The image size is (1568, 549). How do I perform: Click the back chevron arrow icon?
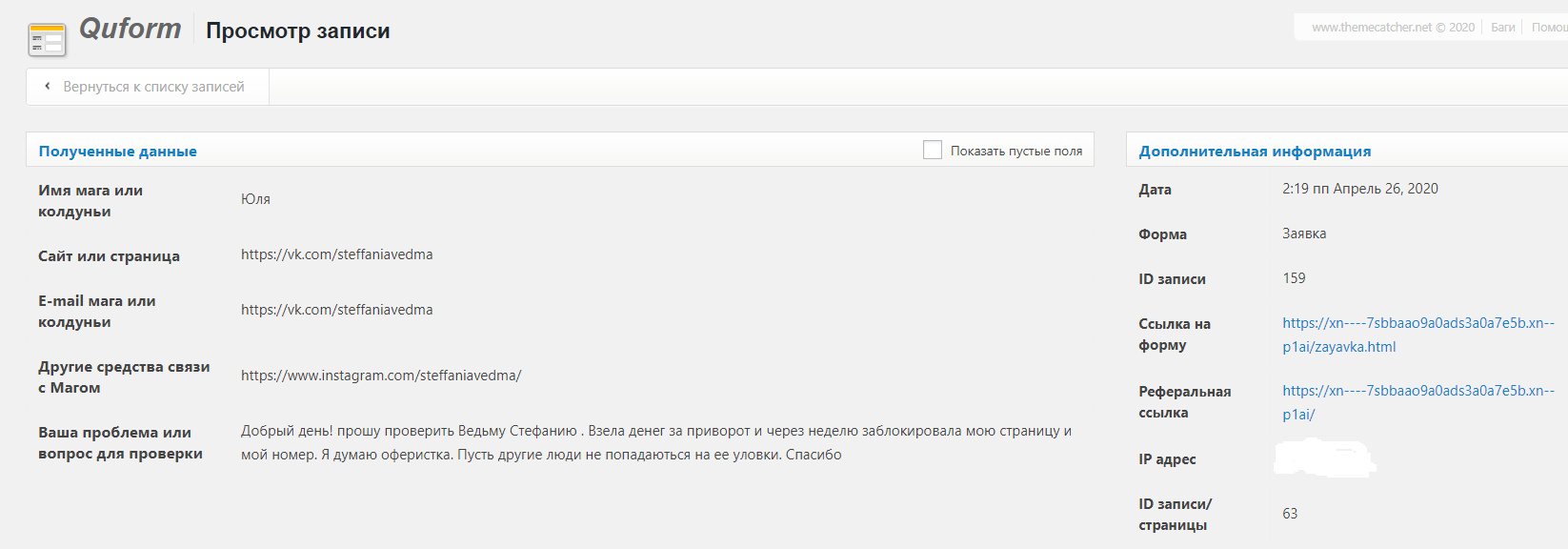pos(48,86)
